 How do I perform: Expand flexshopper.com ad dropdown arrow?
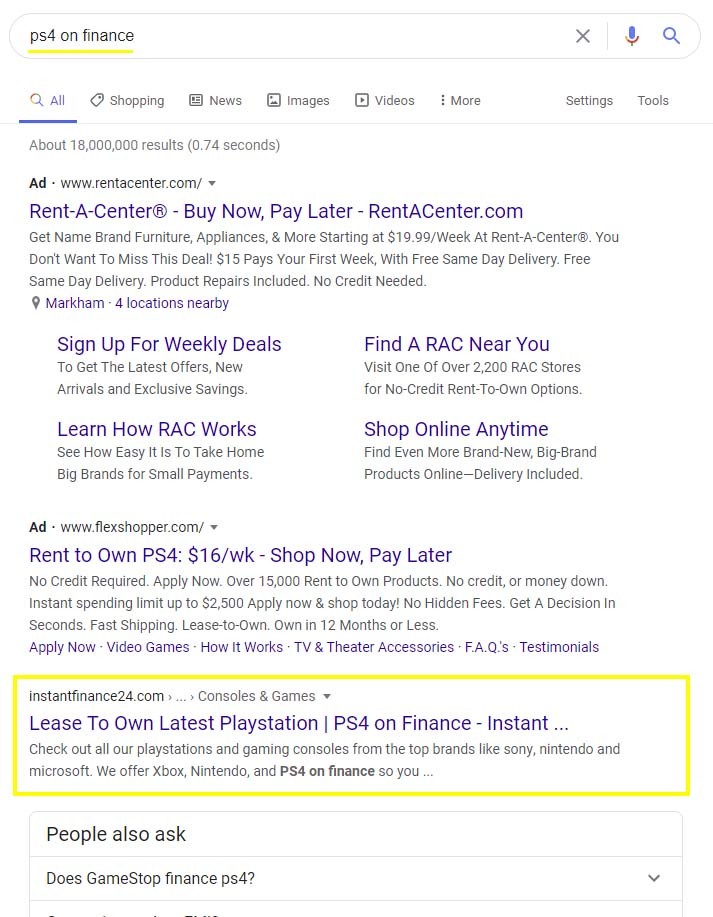[214, 527]
